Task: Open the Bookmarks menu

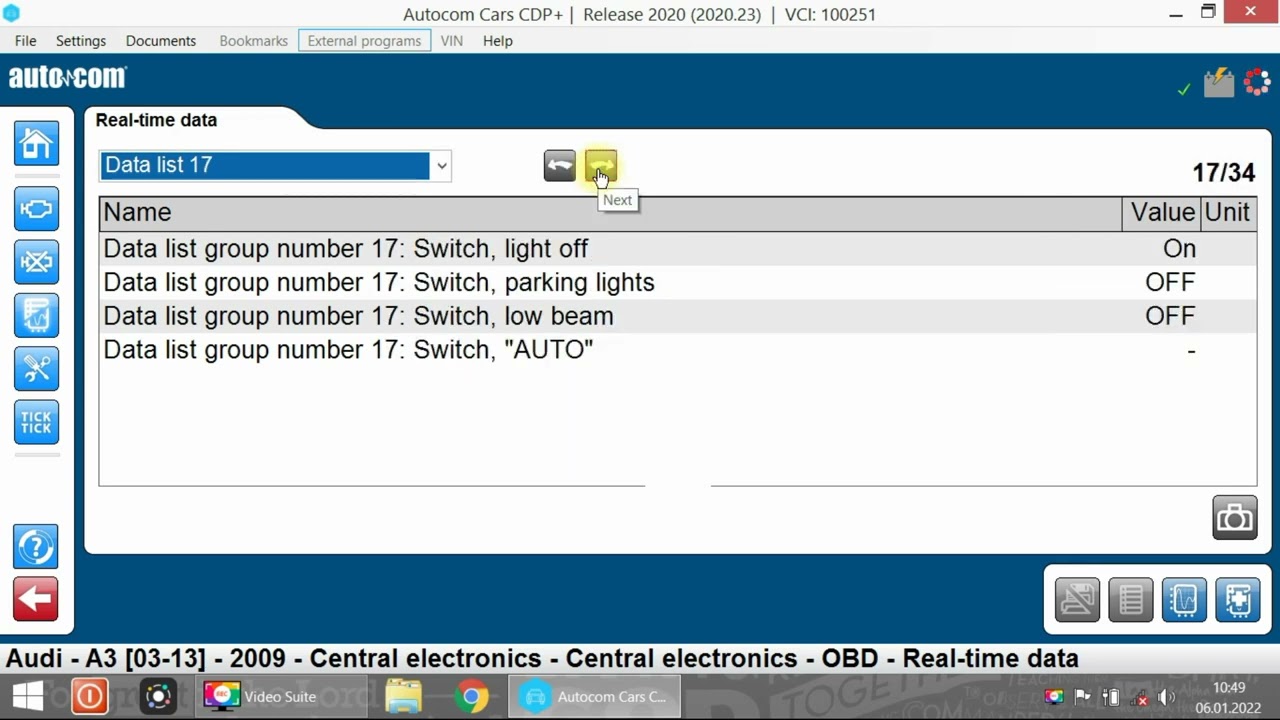Action: coord(254,41)
